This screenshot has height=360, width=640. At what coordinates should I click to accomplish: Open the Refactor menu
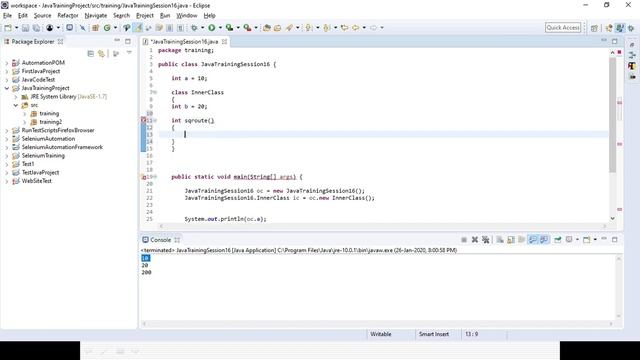[x=68, y=16]
